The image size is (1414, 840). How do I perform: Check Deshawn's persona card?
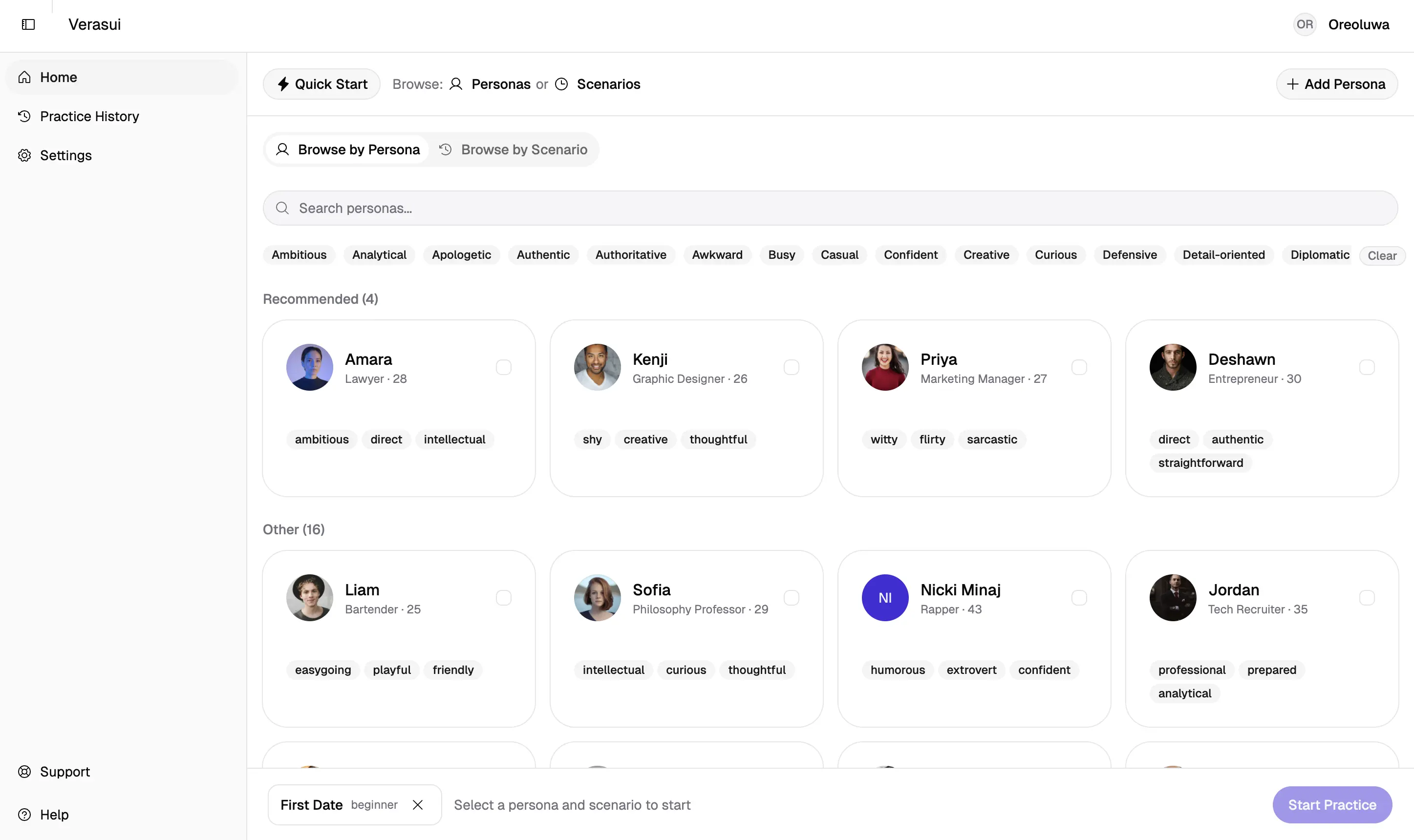(1367, 367)
